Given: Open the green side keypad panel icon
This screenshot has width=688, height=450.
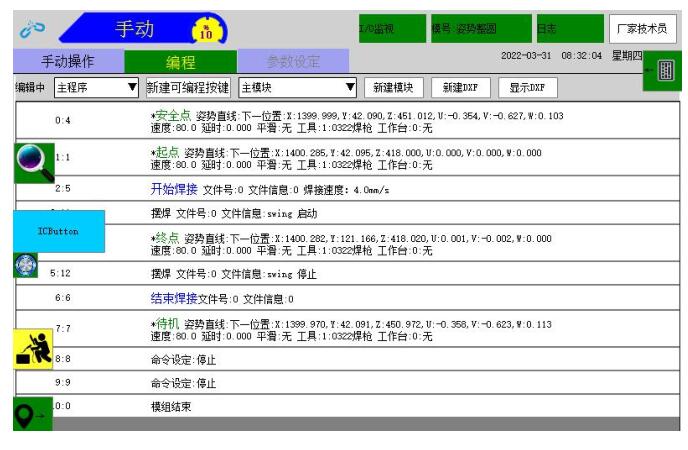Looking at the screenshot, I should pos(662,71).
